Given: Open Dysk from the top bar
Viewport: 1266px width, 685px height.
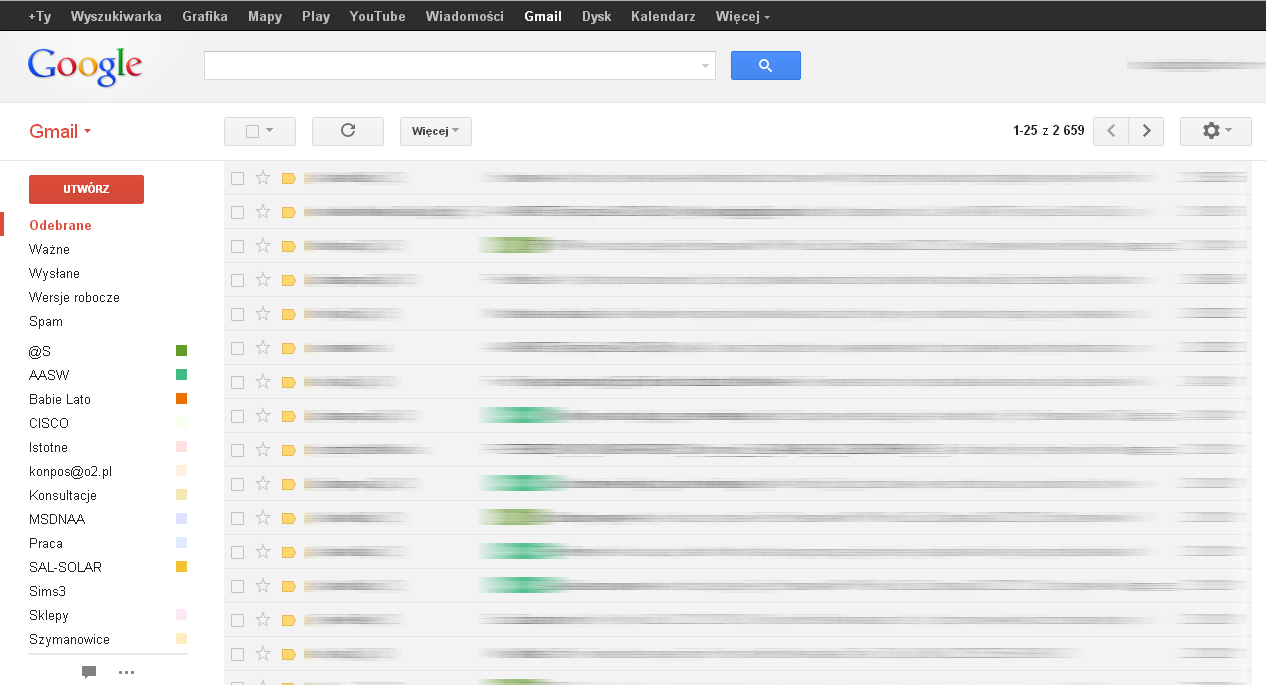Looking at the screenshot, I should [597, 16].
